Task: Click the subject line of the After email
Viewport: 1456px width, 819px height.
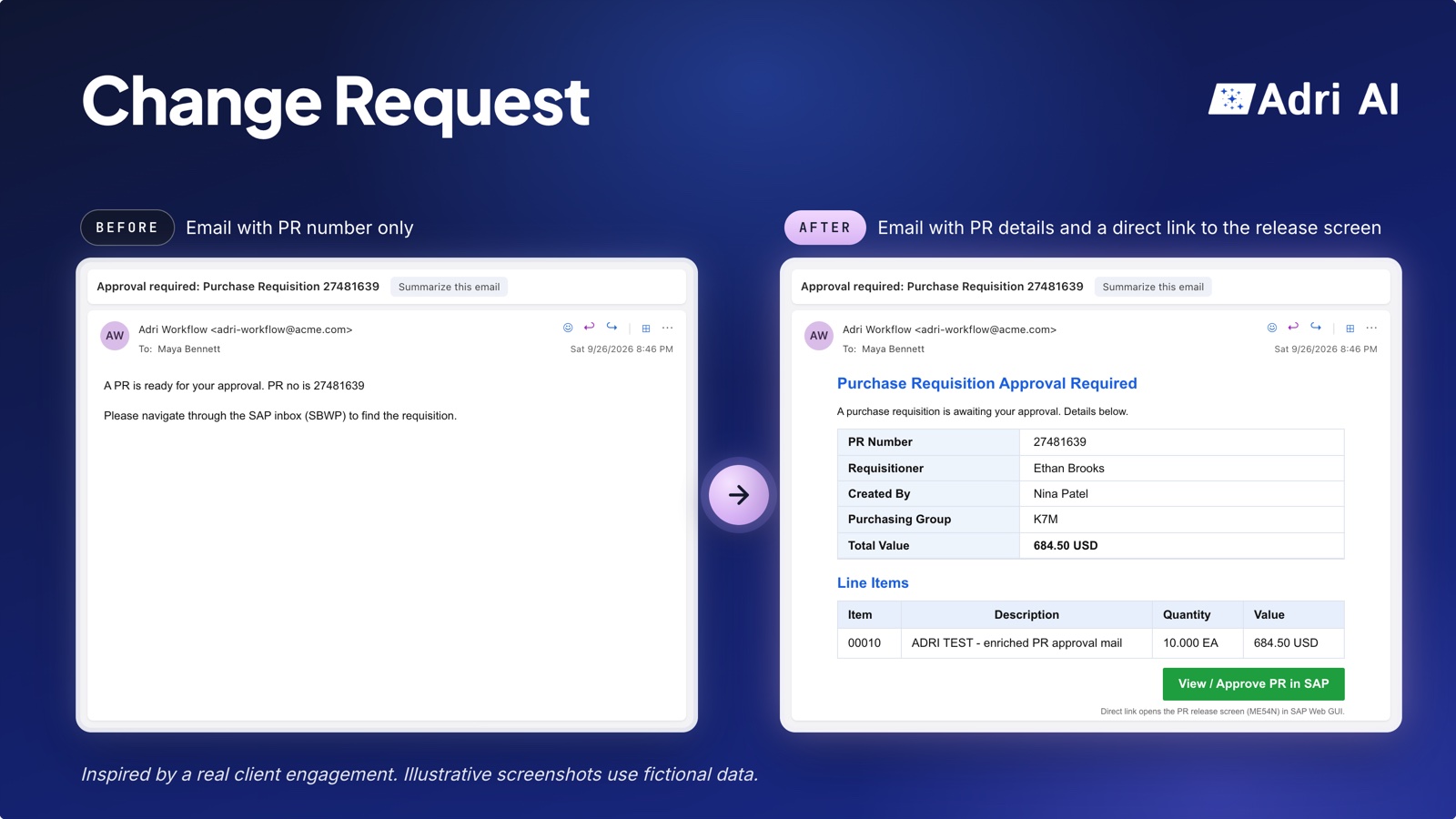Action: click(x=942, y=287)
